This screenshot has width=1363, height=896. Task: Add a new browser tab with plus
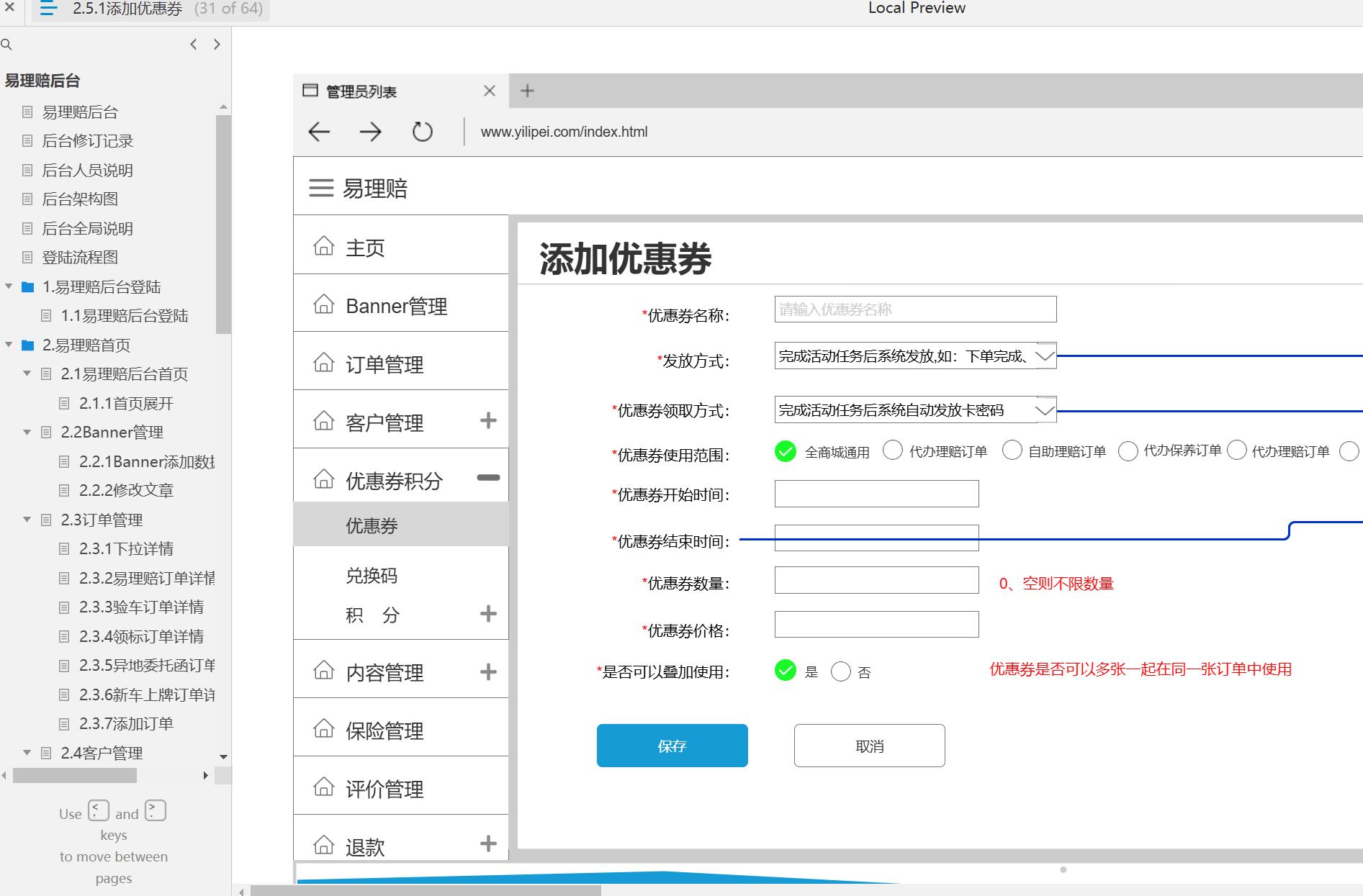pyautogui.click(x=527, y=91)
